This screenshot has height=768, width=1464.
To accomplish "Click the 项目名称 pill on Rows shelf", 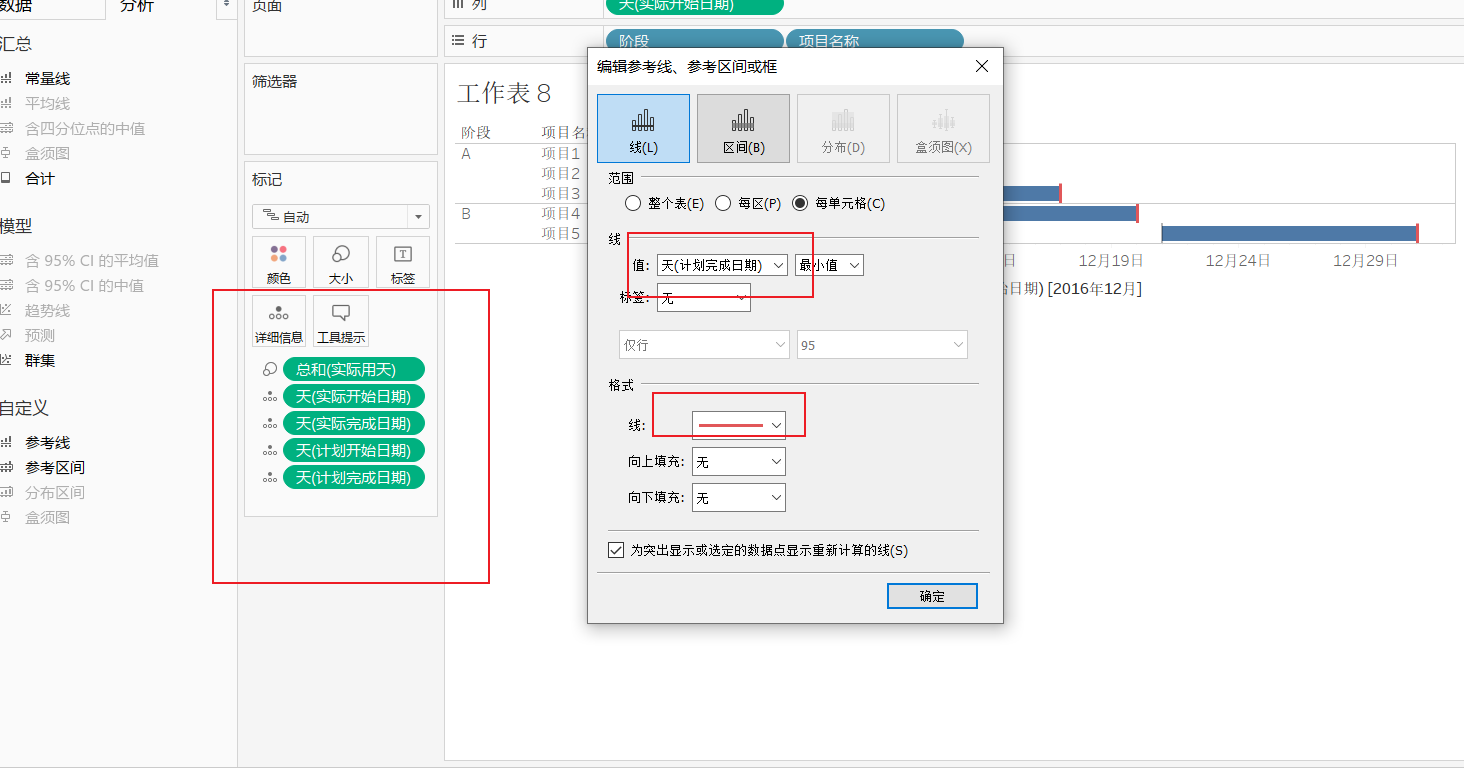I will pyautogui.click(x=875, y=41).
